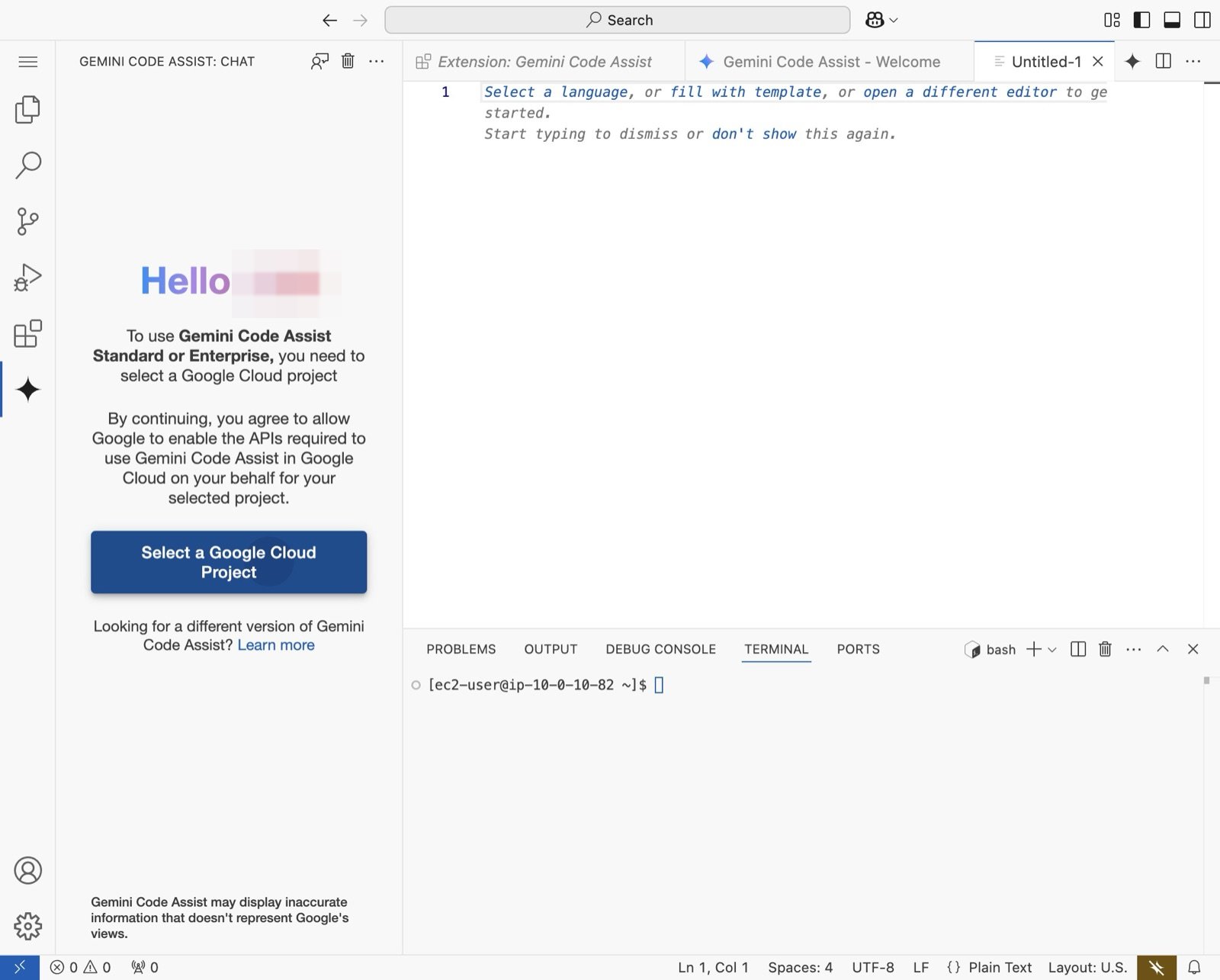
Task: Click the terminal prompt input area
Action: pos(660,685)
